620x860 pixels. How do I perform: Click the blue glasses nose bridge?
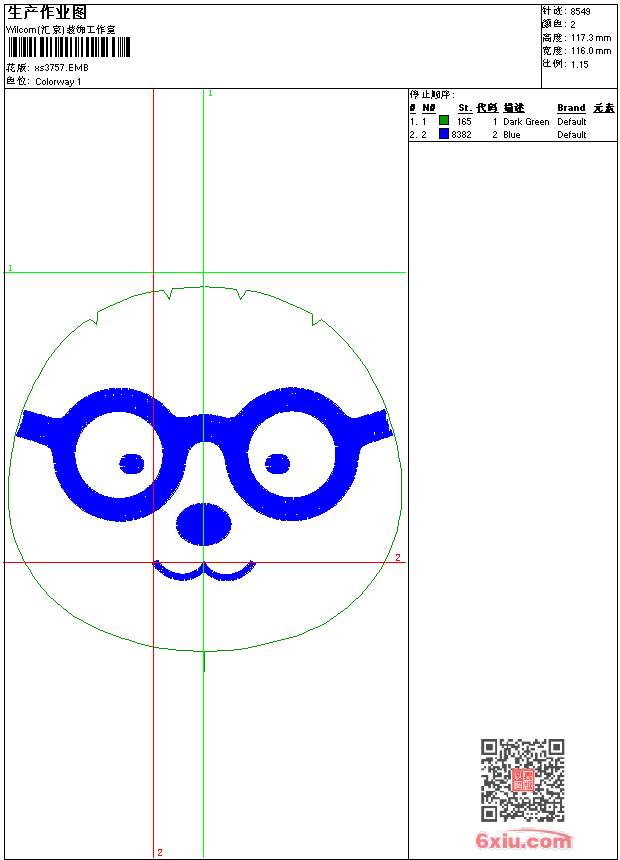pyautogui.click(x=204, y=425)
